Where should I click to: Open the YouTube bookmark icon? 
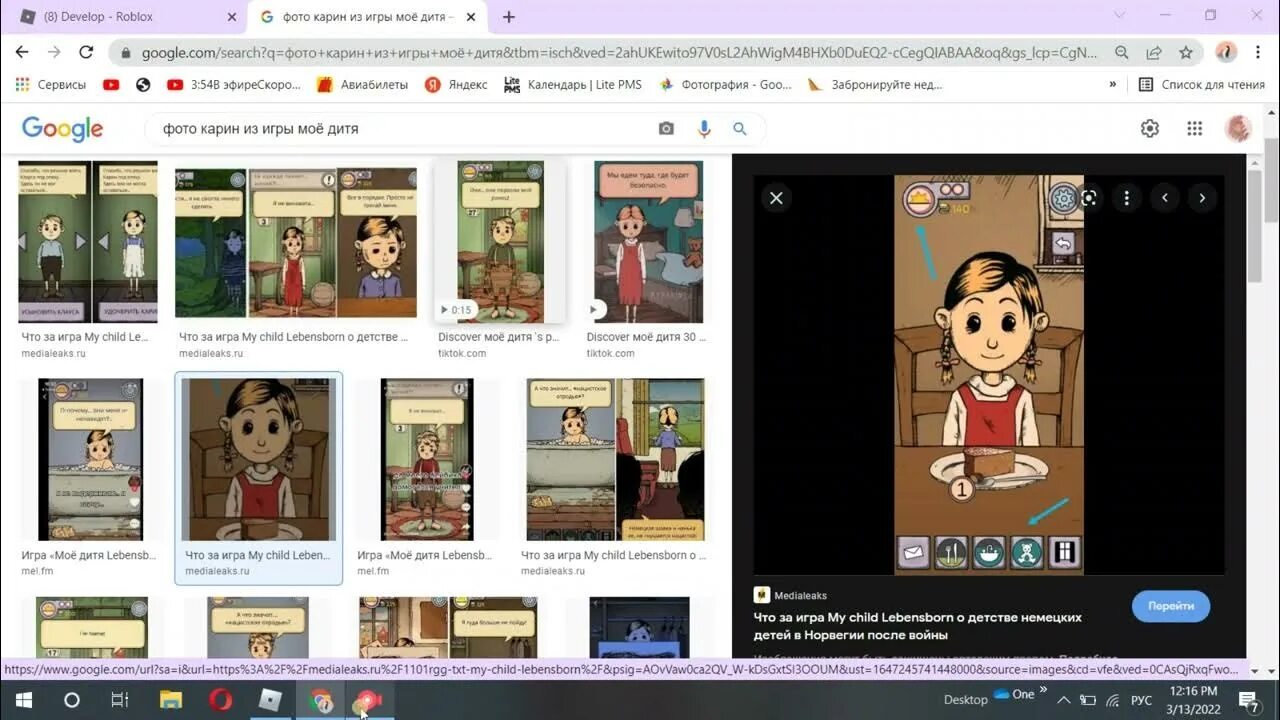coord(111,85)
